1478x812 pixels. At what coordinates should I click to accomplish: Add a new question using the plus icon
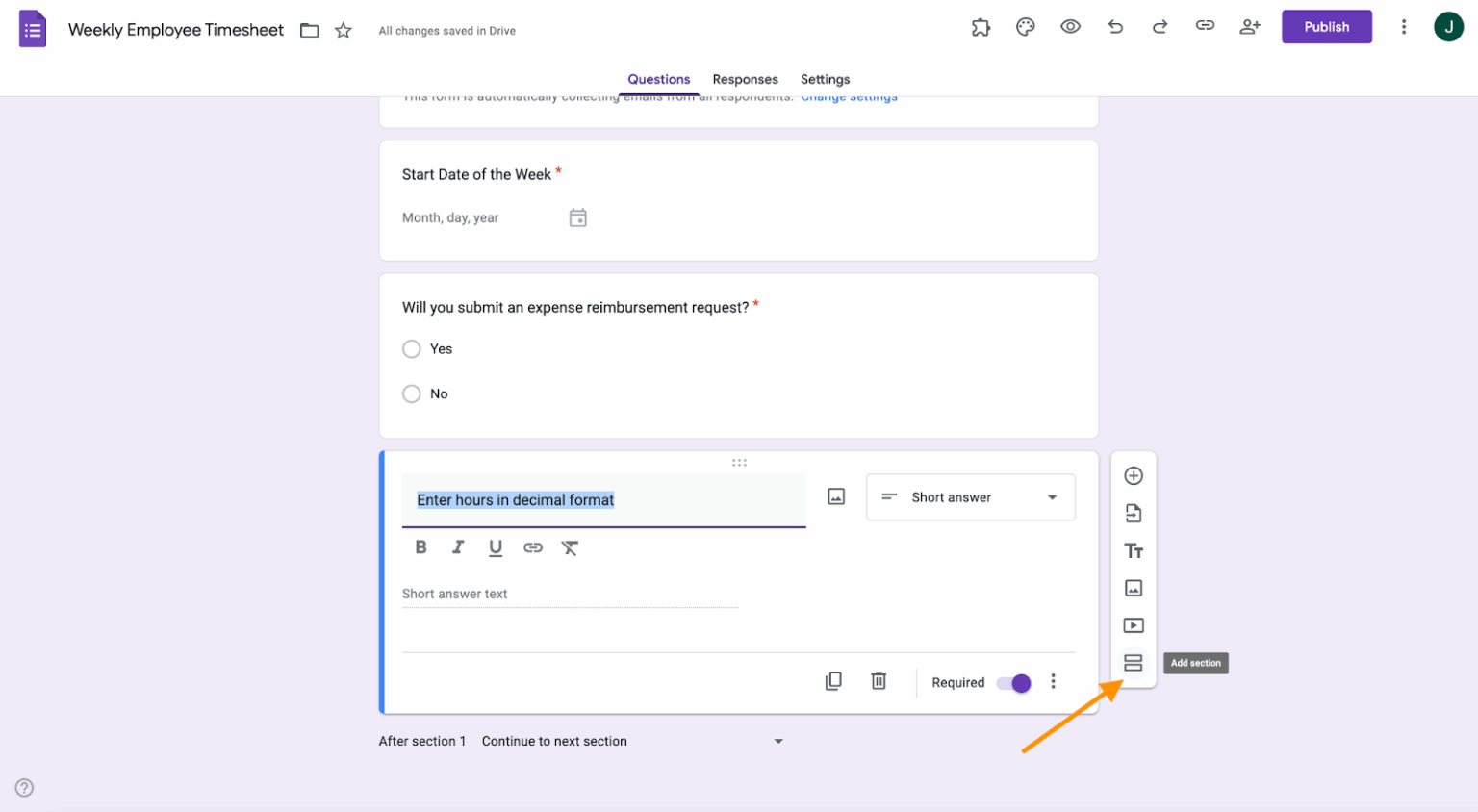coord(1134,474)
